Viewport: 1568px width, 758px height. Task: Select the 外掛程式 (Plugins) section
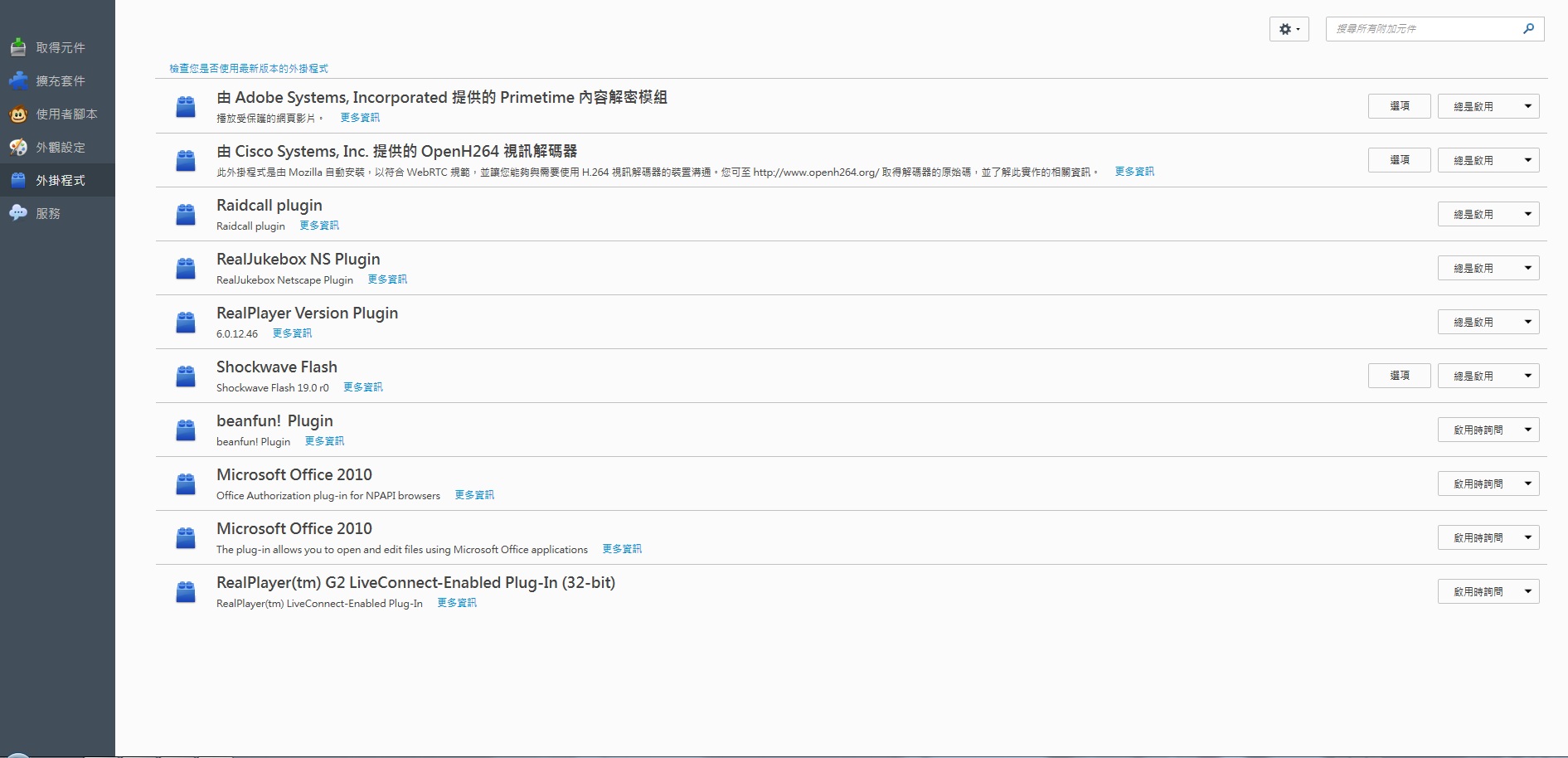(x=57, y=180)
